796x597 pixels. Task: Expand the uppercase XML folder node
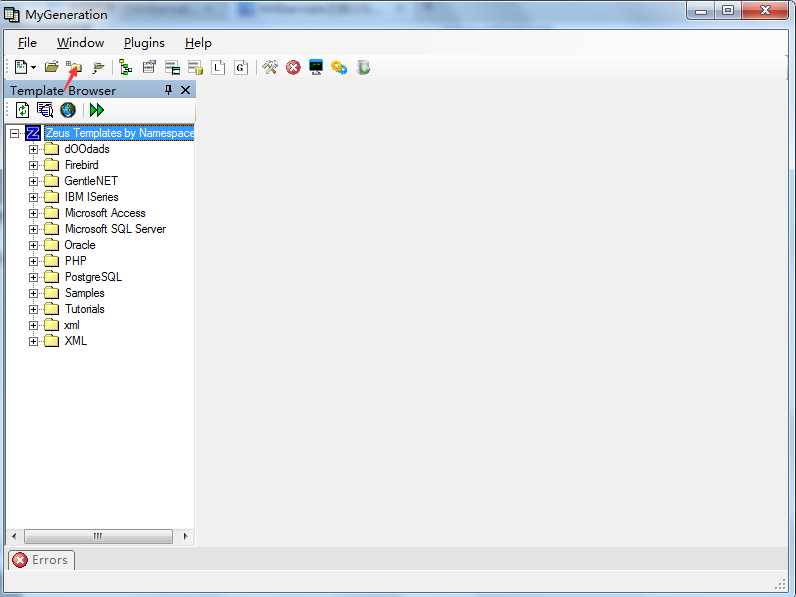pyautogui.click(x=33, y=341)
